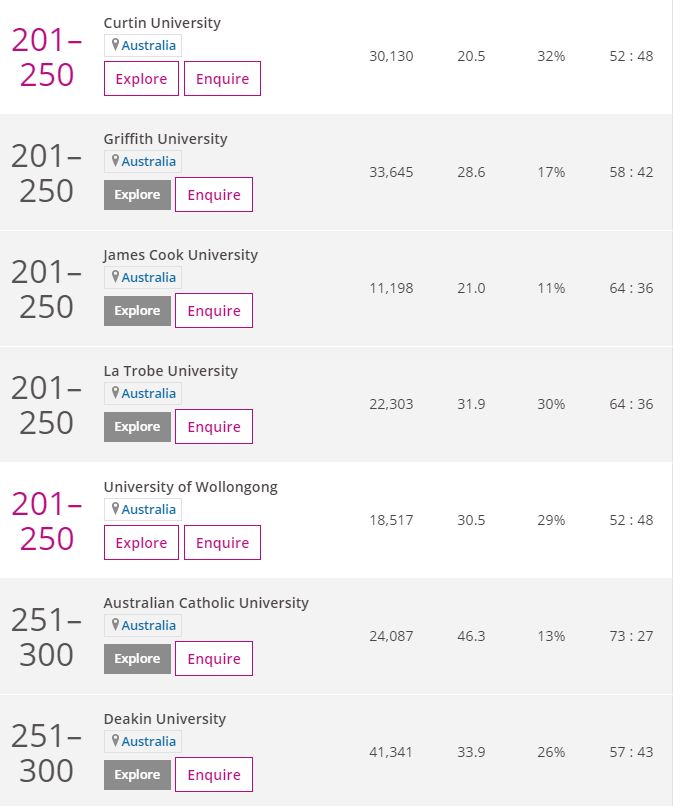Viewport: 673px width, 806px height.
Task: Click the location pin icon for Australian Catholic University
Action: pyautogui.click(x=115, y=625)
